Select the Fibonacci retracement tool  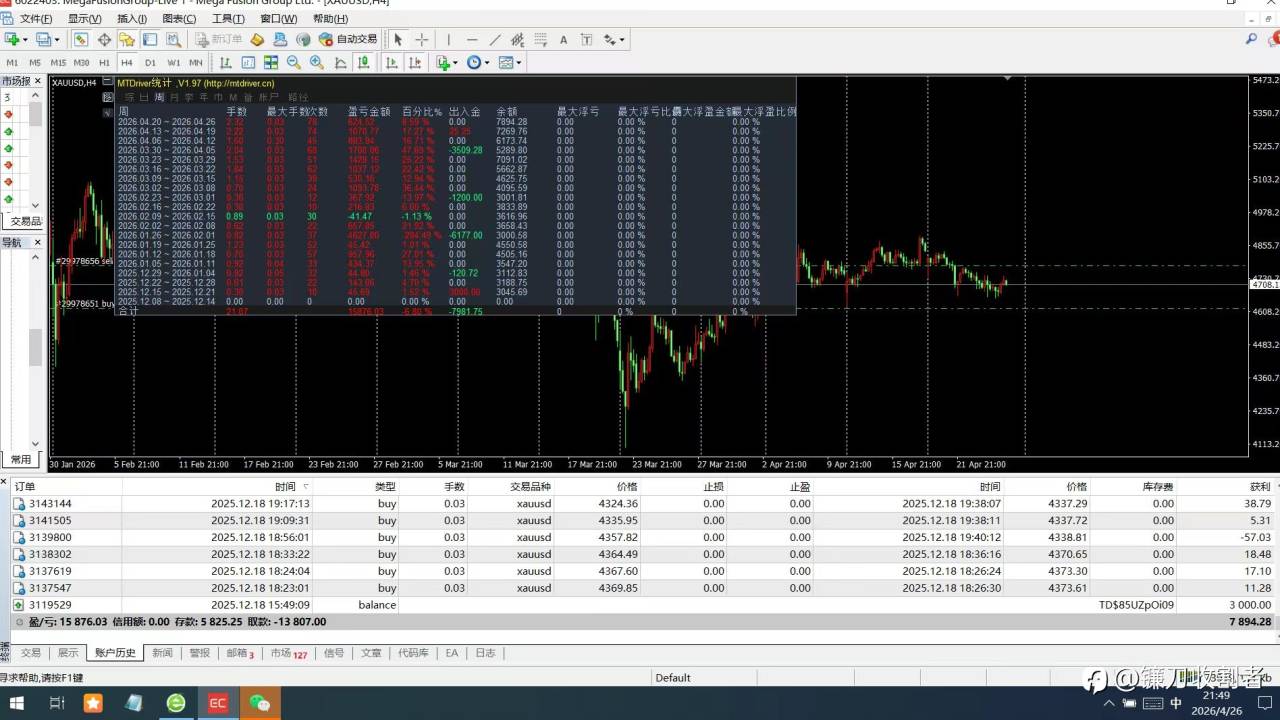540,39
